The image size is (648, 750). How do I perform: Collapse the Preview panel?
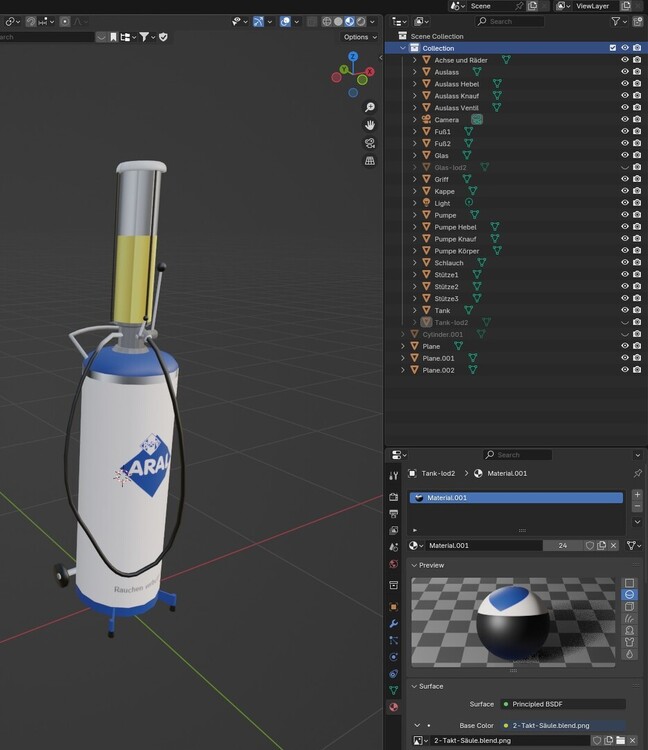[414, 565]
